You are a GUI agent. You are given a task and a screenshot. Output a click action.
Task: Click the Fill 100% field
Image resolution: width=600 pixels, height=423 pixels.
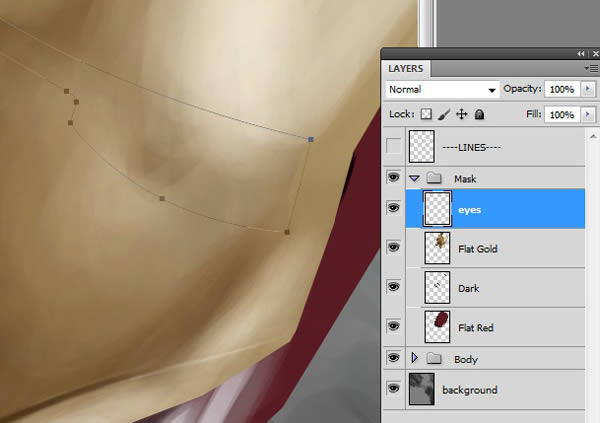[x=562, y=114]
